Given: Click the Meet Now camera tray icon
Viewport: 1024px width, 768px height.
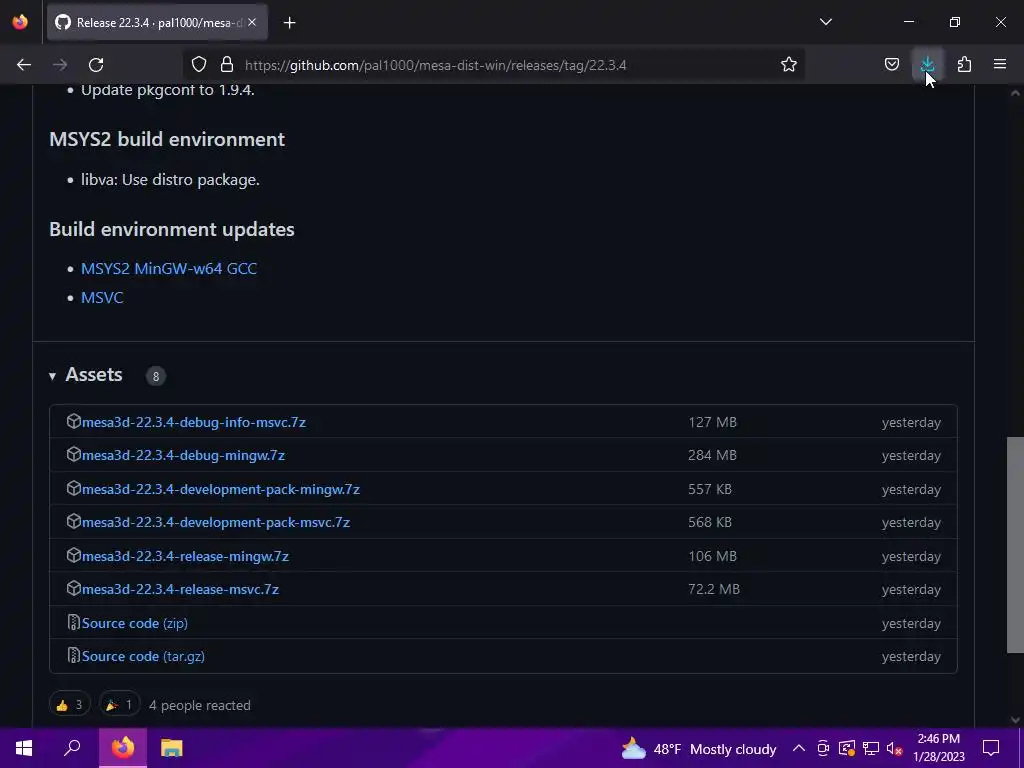Looking at the screenshot, I should [x=823, y=748].
